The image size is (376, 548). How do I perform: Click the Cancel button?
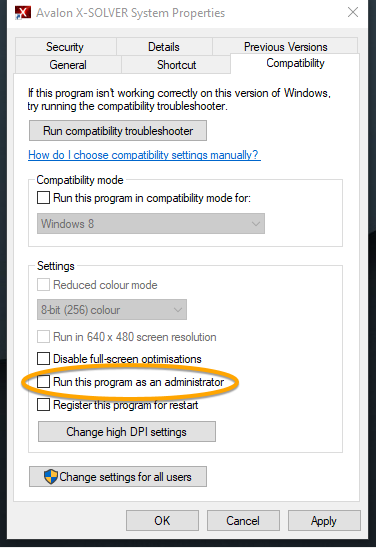(243, 520)
